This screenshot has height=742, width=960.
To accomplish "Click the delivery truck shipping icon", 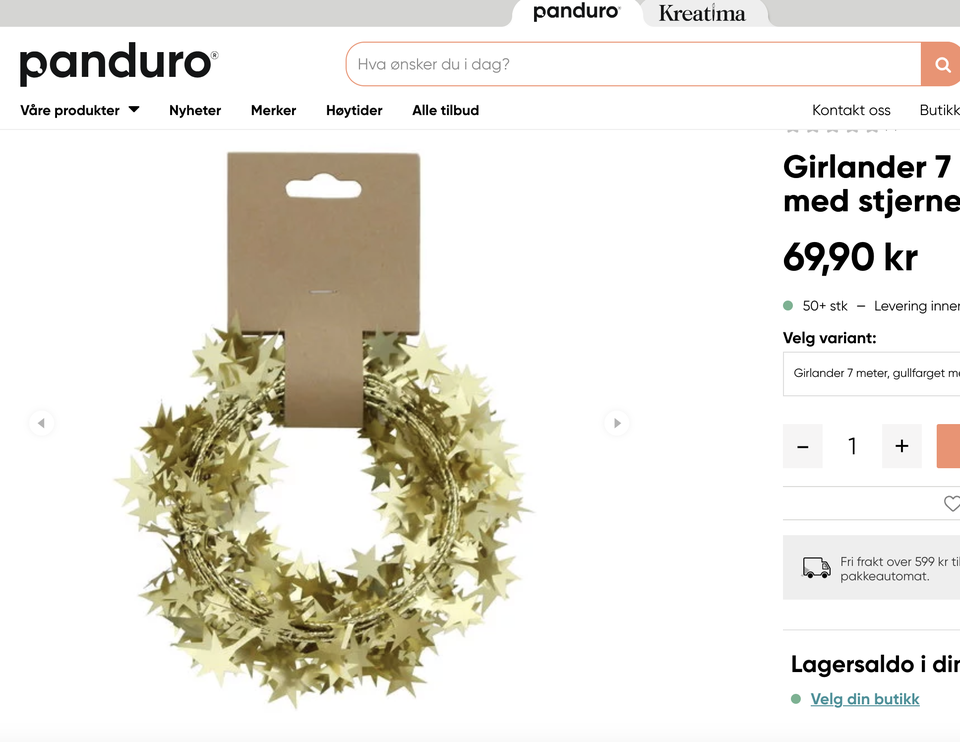I will tap(817, 568).
